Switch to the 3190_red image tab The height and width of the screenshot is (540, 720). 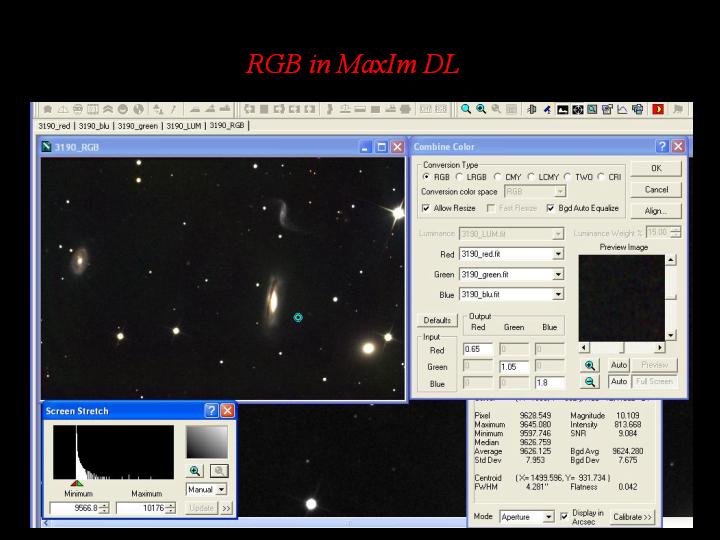coord(54,126)
